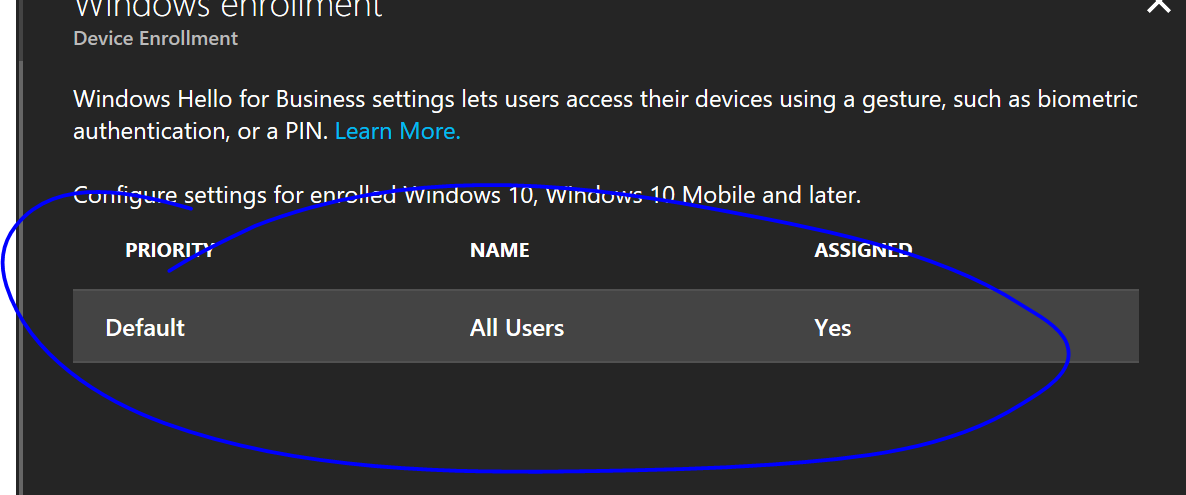
Task: Sort by the NAME column header
Action: tap(499, 250)
